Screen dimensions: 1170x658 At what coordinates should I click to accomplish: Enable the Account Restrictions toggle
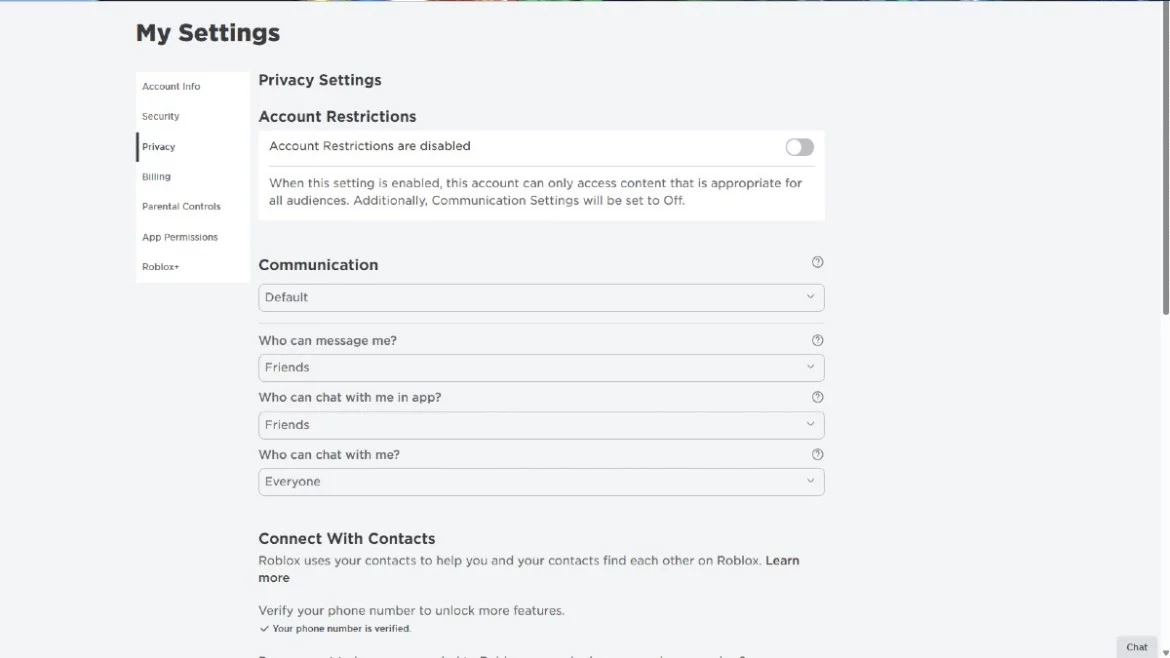point(799,147)
